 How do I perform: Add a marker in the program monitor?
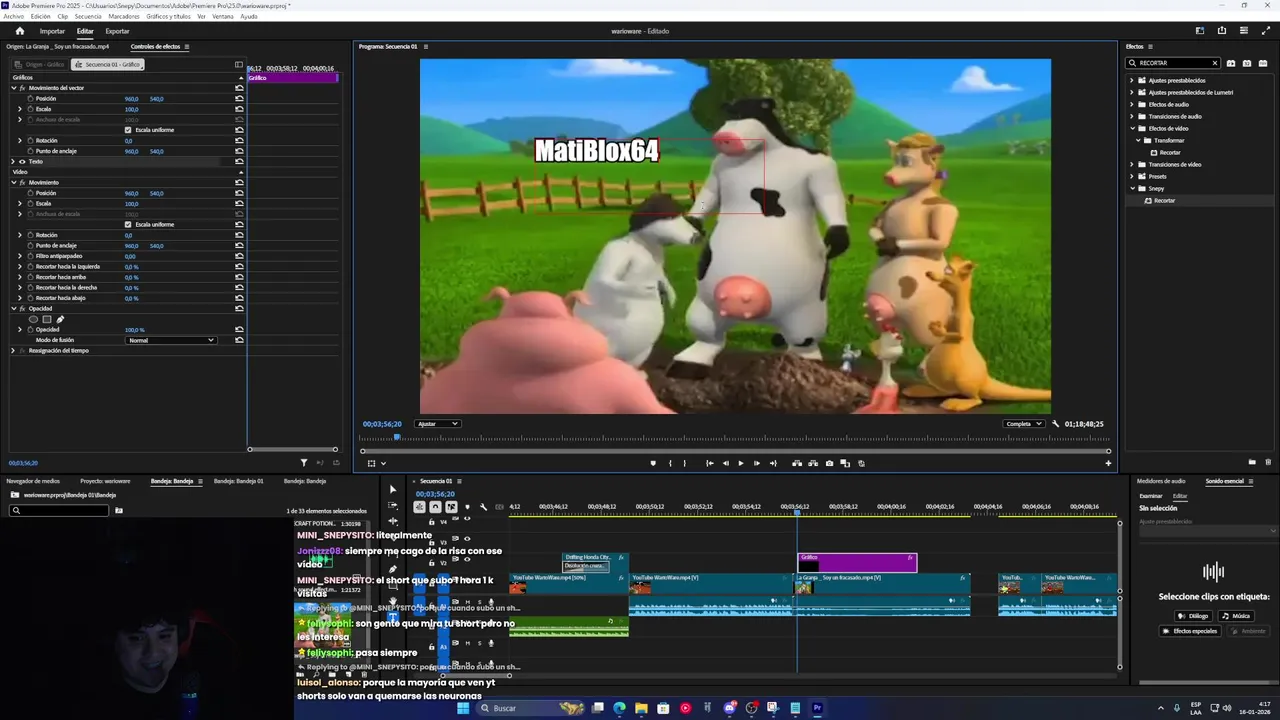[653, 463]
